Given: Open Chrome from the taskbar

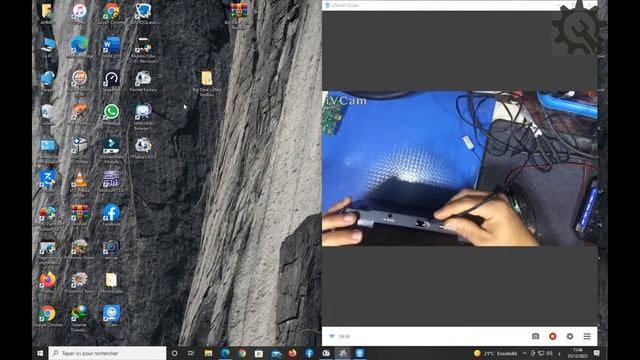Looking at the screenshot, I should click(242, 353).
